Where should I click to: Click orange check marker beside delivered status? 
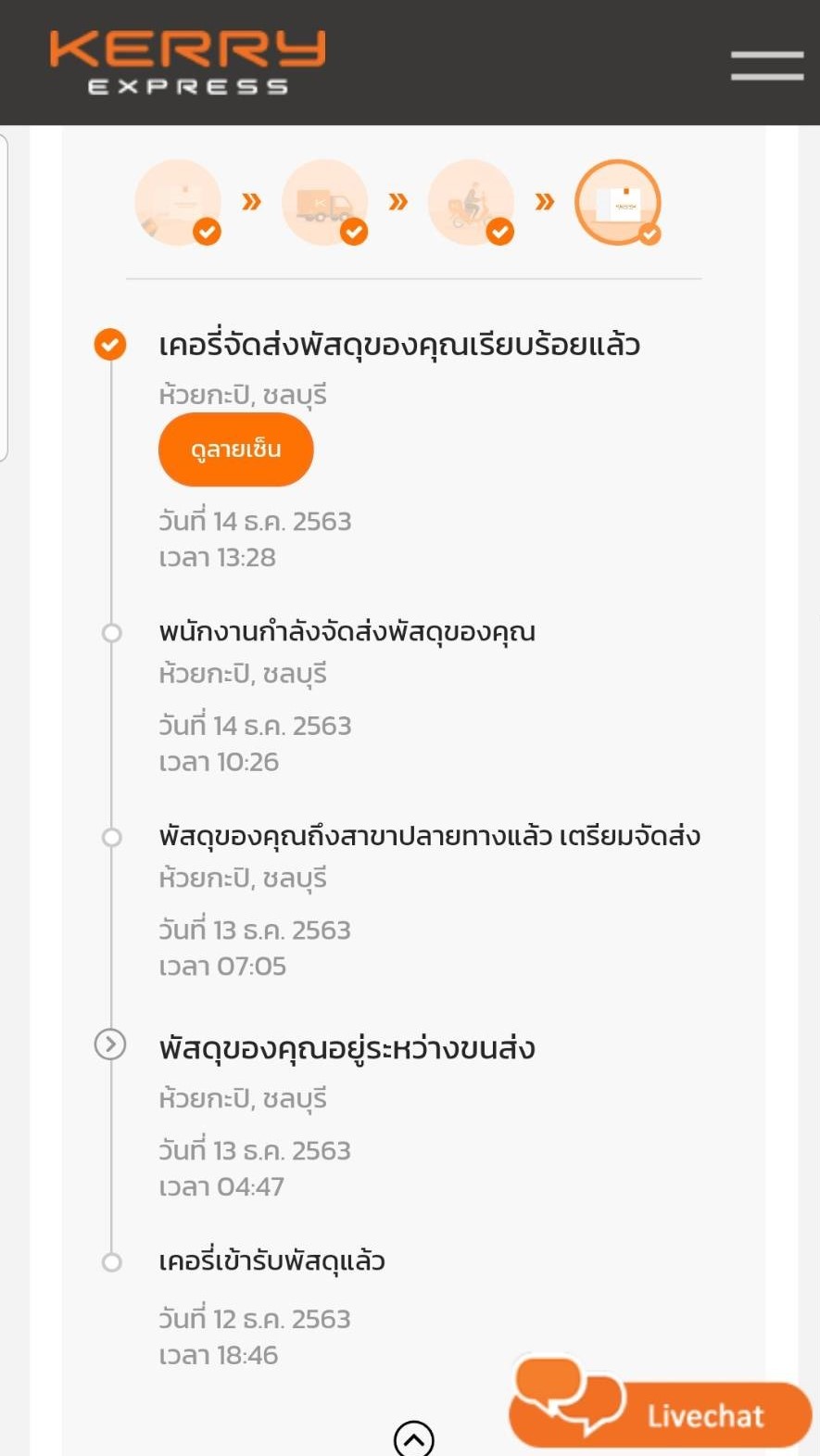110,344
